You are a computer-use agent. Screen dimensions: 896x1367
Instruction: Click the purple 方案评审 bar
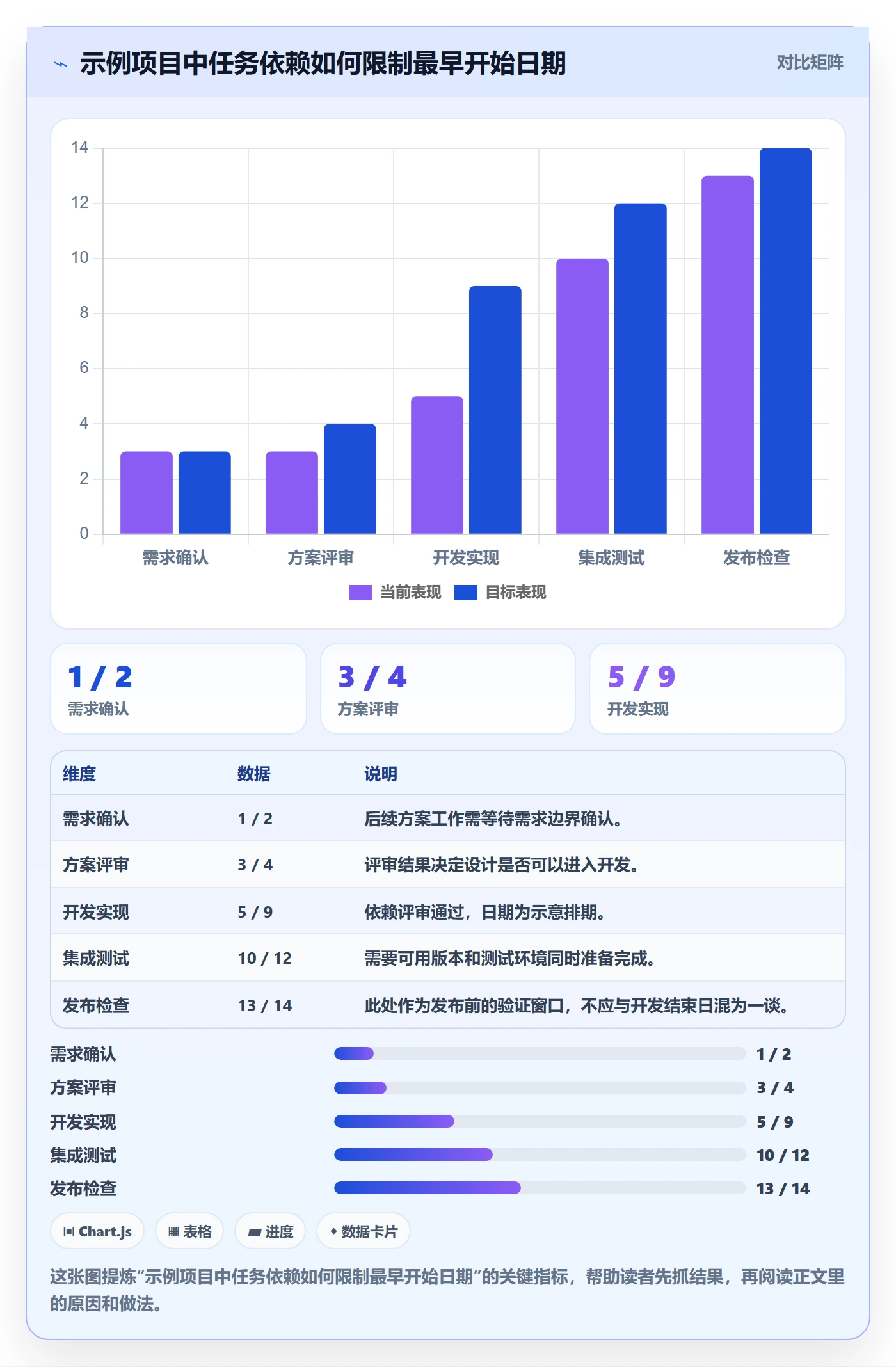pos(292,492)
